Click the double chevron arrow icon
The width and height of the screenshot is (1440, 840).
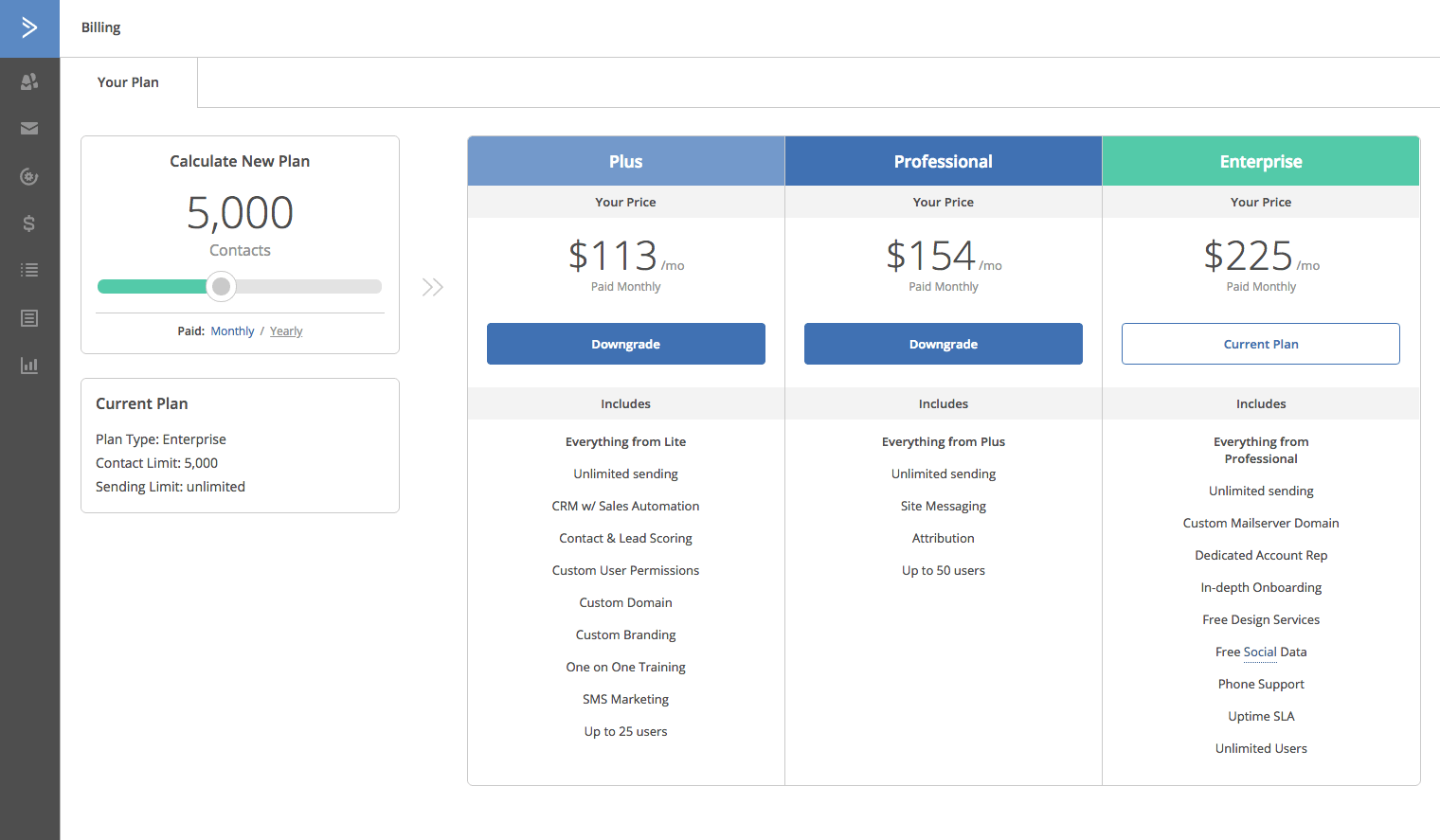point(433,287)
